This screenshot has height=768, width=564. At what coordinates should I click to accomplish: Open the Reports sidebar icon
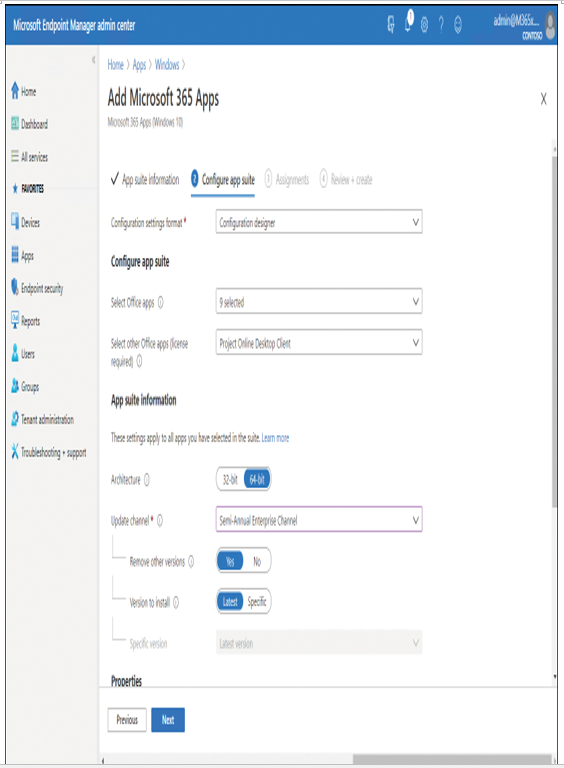15,320
